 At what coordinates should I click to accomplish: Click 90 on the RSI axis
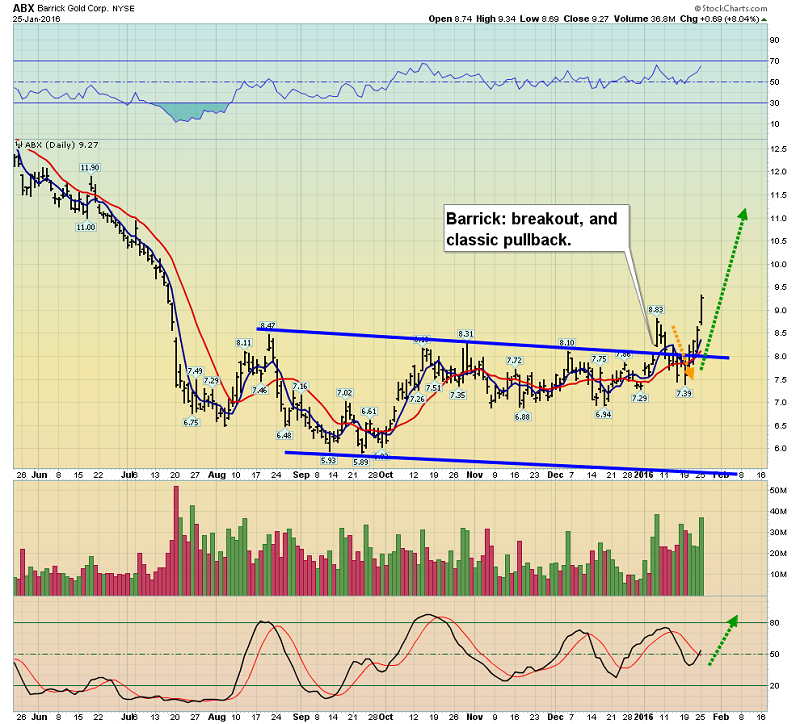coord(774,40)
